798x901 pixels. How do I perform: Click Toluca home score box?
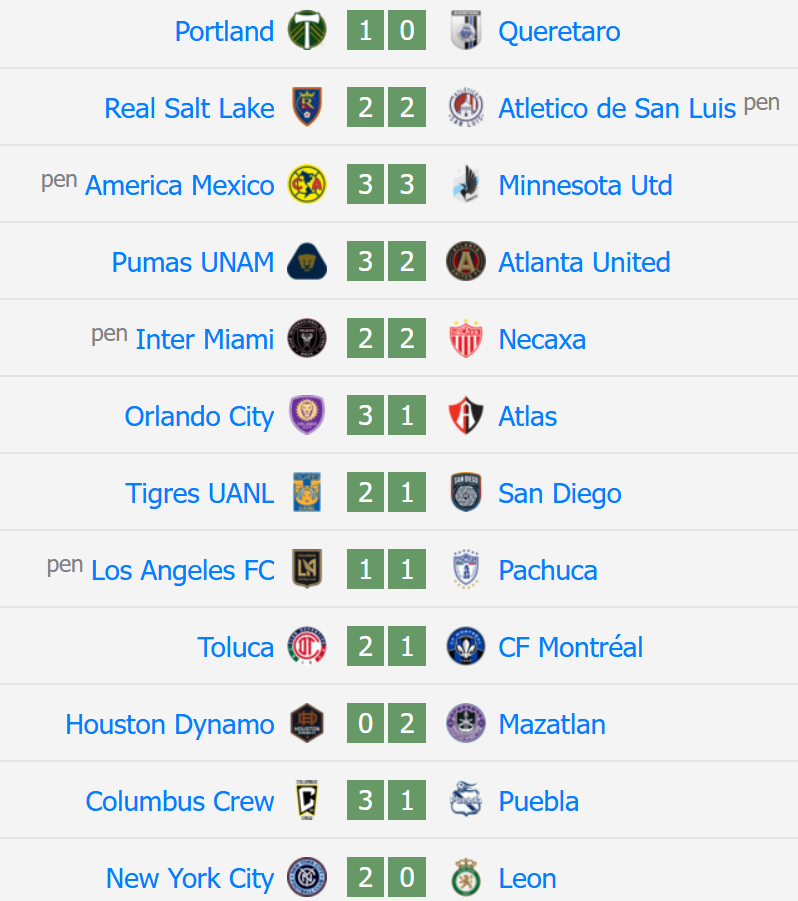coord(365,646)
